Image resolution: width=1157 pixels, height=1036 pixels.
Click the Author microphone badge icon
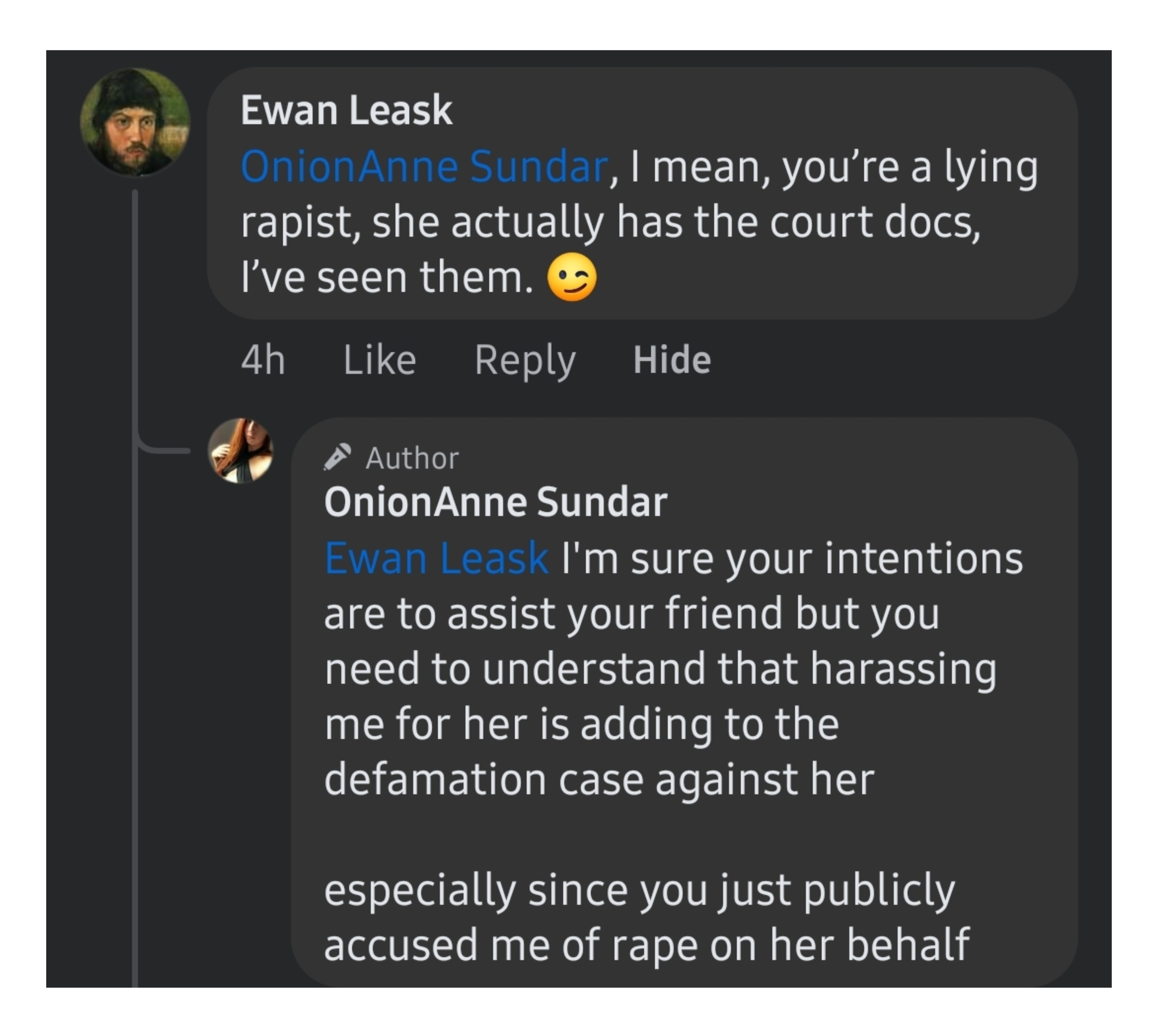tap(338, 457)
